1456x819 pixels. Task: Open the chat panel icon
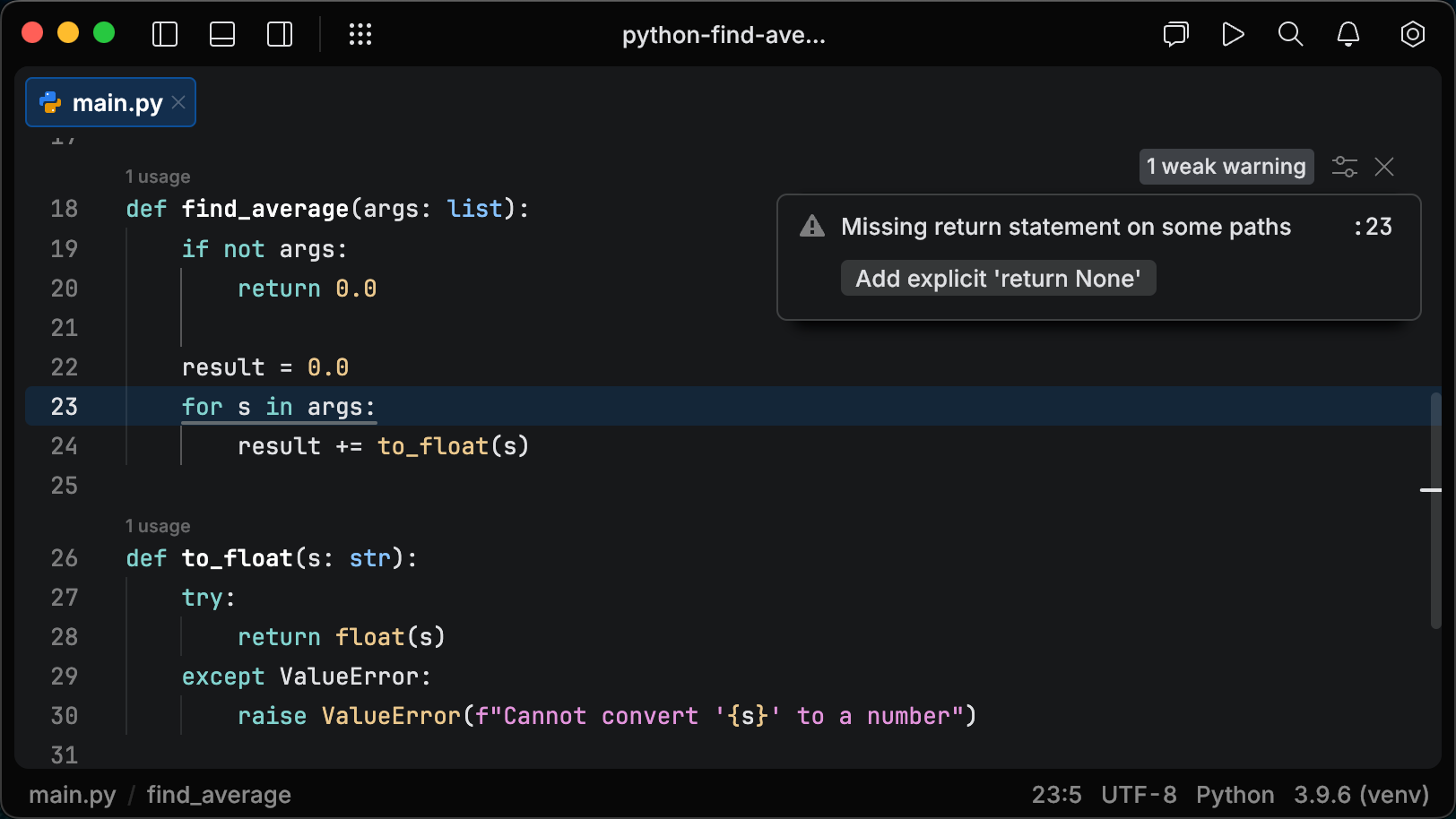point(1175,35)
